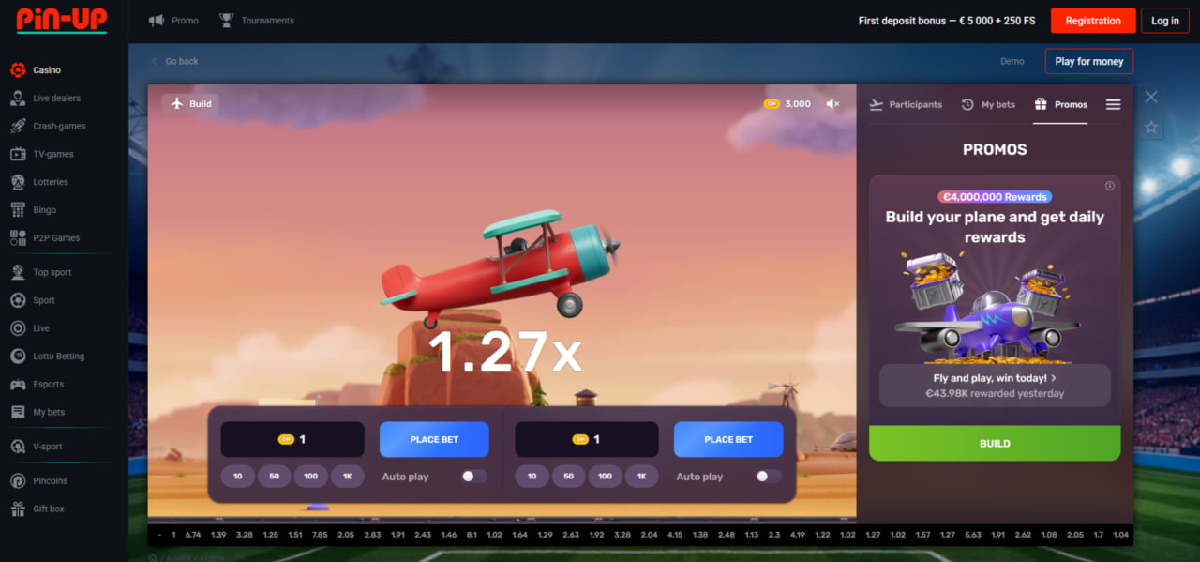This screenshot has width=1200, height=562.
Task: Open Fly and play, win today link
Action: coord(995,378)
